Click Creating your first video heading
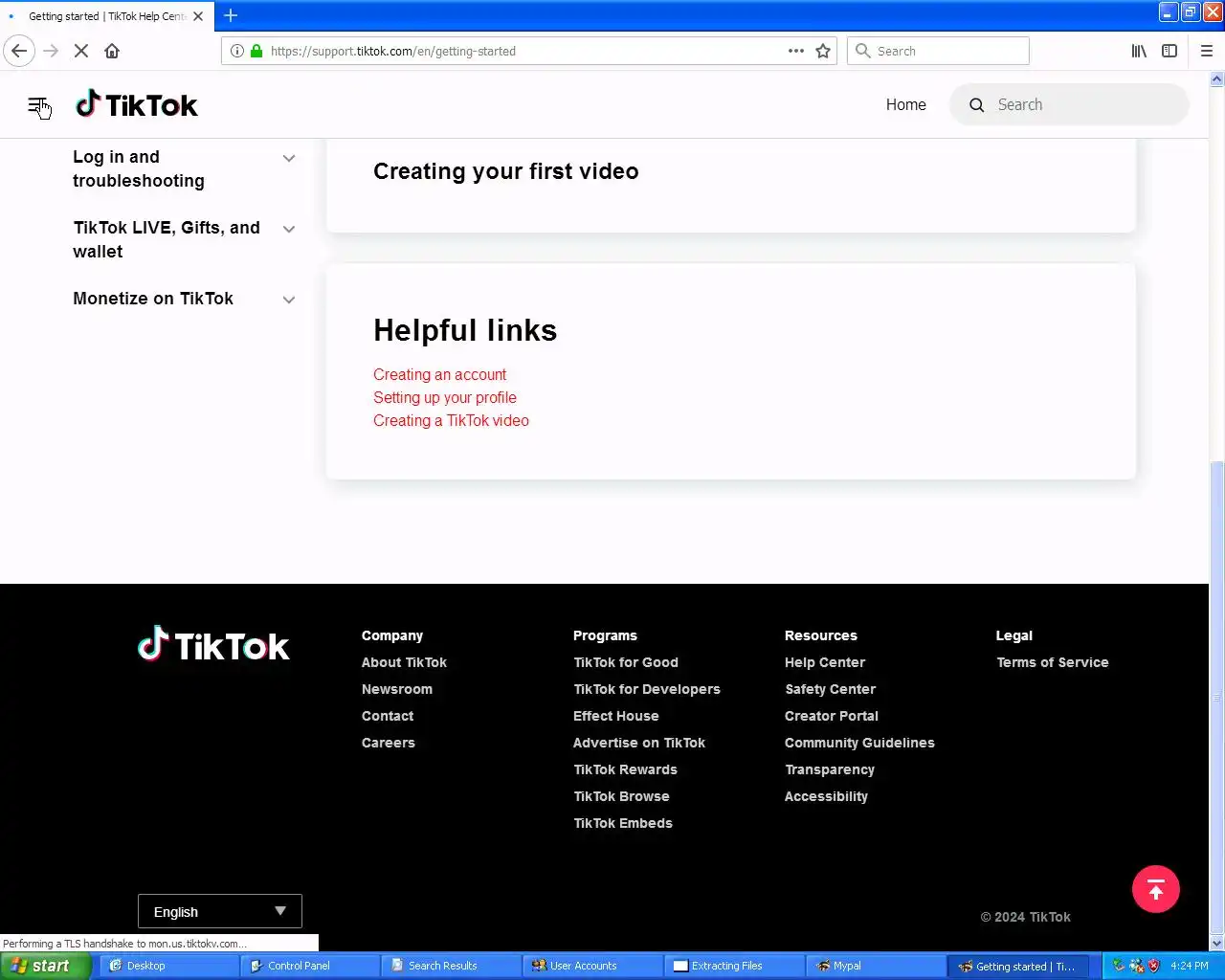The width and height of the screenshot is (1225, 980). pyautogui.click(x=506, y=171)
